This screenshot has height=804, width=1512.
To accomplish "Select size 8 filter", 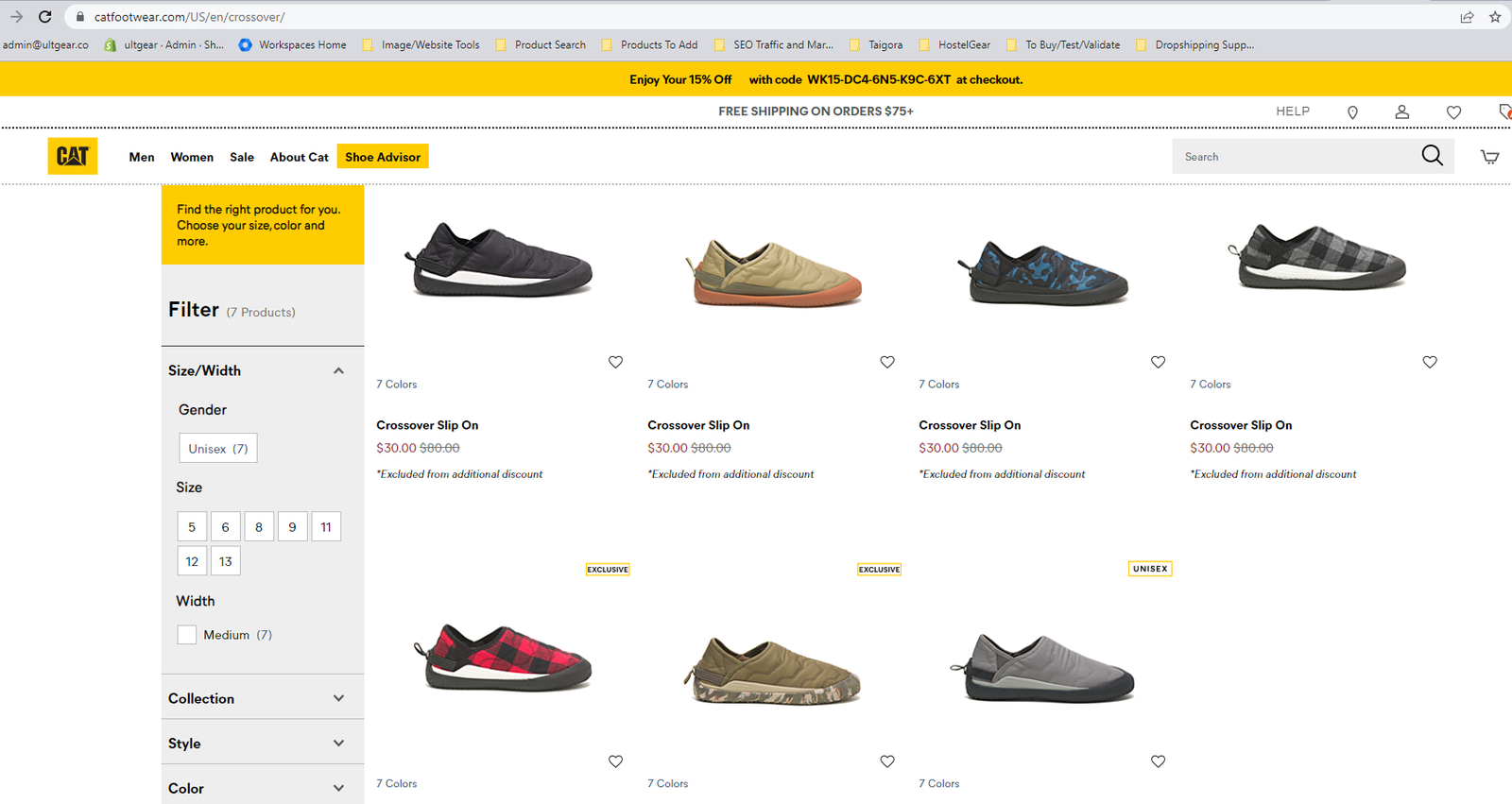I will click(x=259, y=527).
